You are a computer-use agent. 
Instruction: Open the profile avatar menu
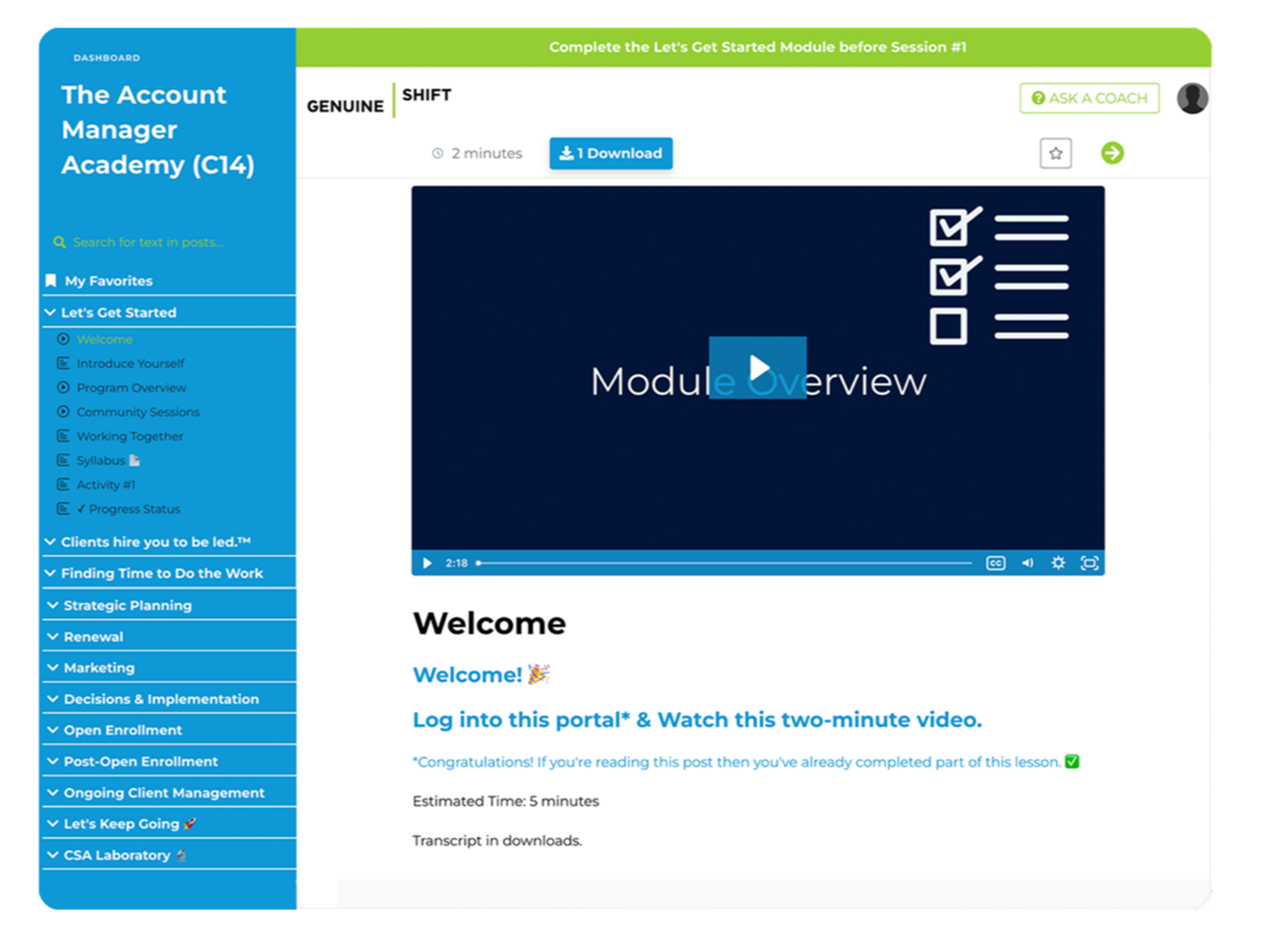click(x=1192, y=97)
